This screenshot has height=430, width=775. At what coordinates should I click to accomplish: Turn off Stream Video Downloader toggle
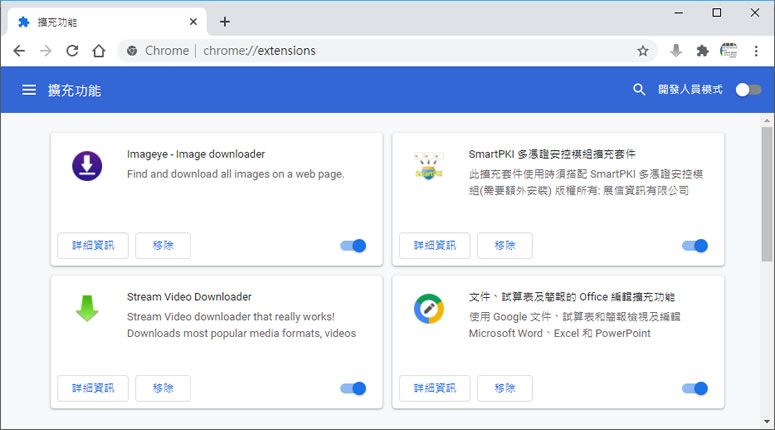tap(353, 388)
